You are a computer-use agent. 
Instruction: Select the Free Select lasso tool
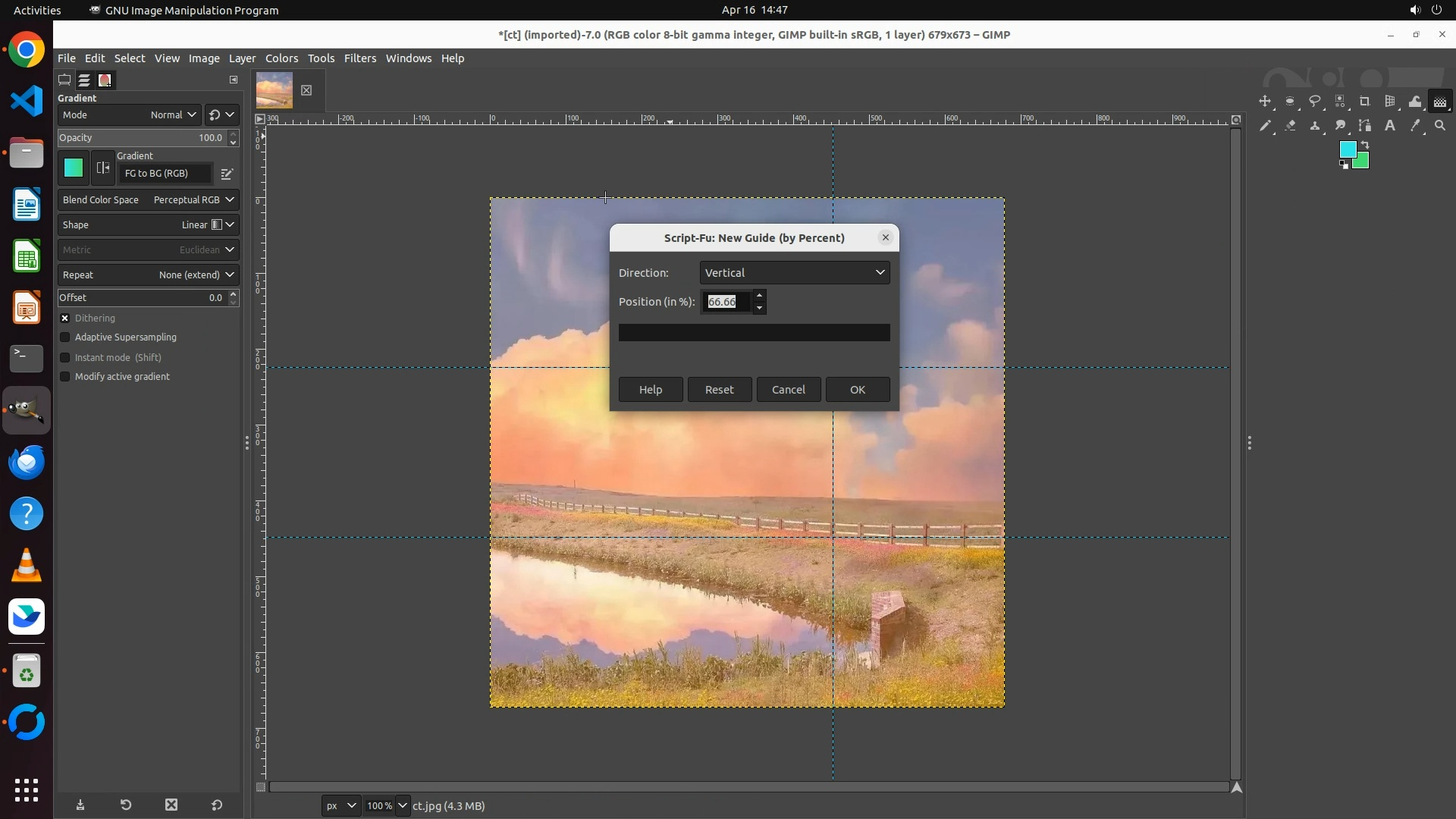coord(1315,102)
